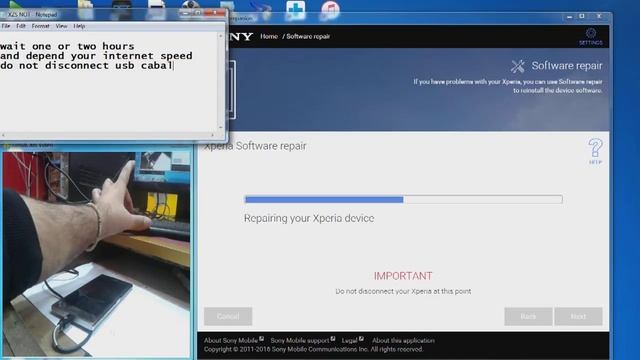Click 'Do not disconnect your Xperia' text
Image resolution: width=640 pixels, height=360 pixels.
[403, 291]
